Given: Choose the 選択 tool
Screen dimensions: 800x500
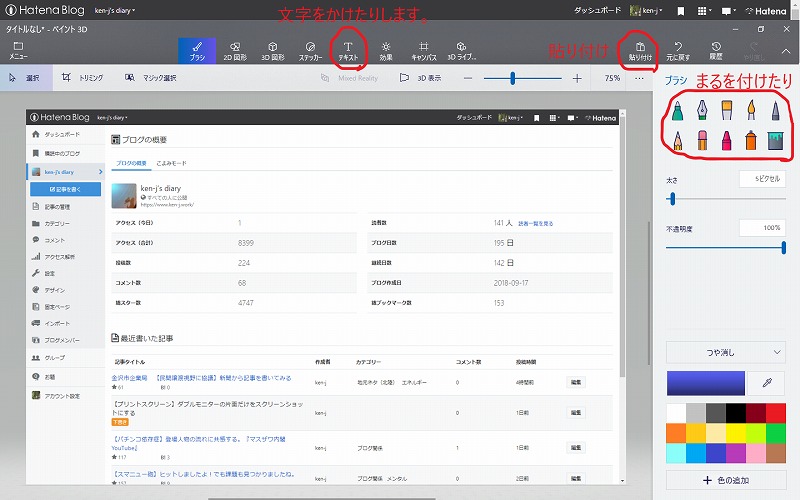Looking at the screenshot, I should 26,78.
